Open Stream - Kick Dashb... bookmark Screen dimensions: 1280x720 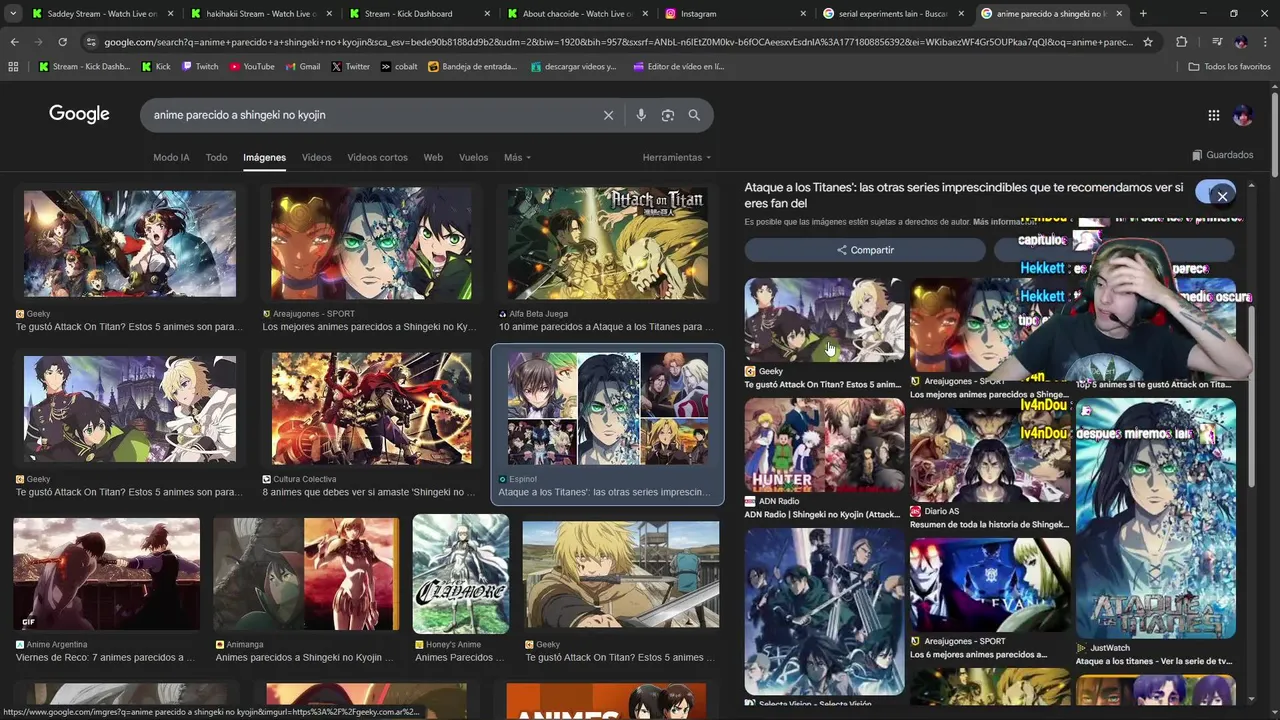pos(85,66)
